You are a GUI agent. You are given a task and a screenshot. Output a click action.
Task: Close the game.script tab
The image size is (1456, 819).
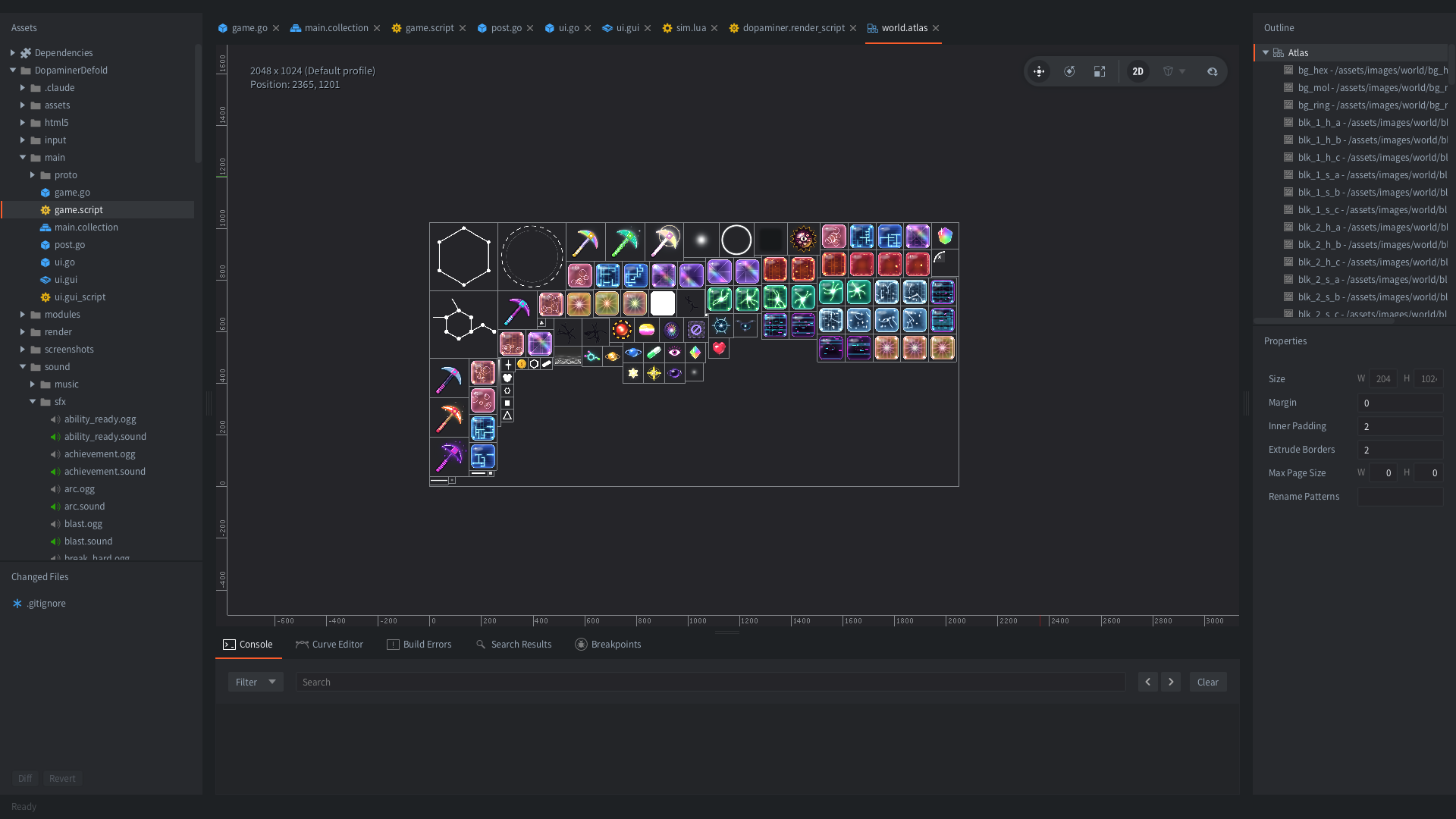[463, 28]
